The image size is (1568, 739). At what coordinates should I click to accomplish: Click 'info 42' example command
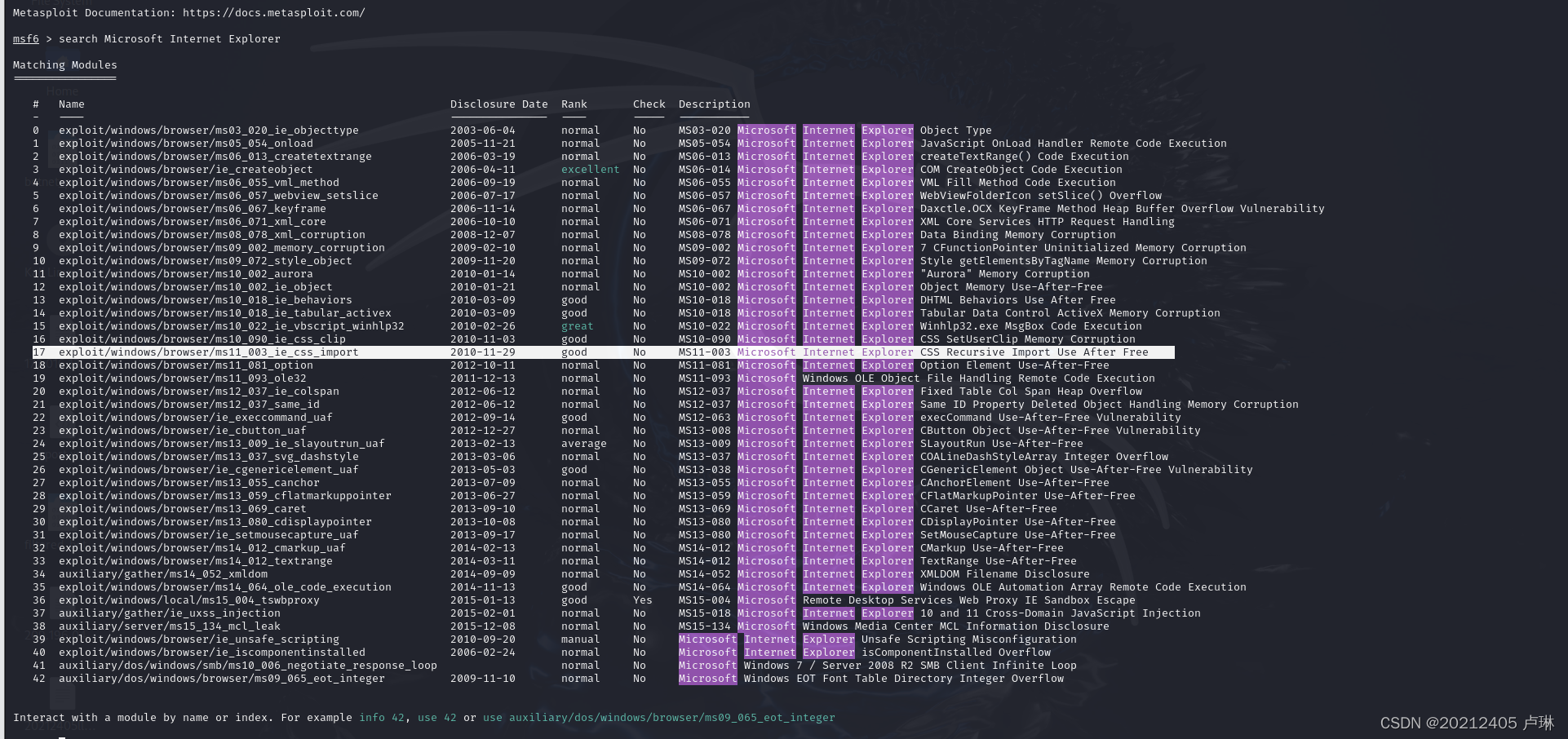pyautogui.click(x=382, y=718)
